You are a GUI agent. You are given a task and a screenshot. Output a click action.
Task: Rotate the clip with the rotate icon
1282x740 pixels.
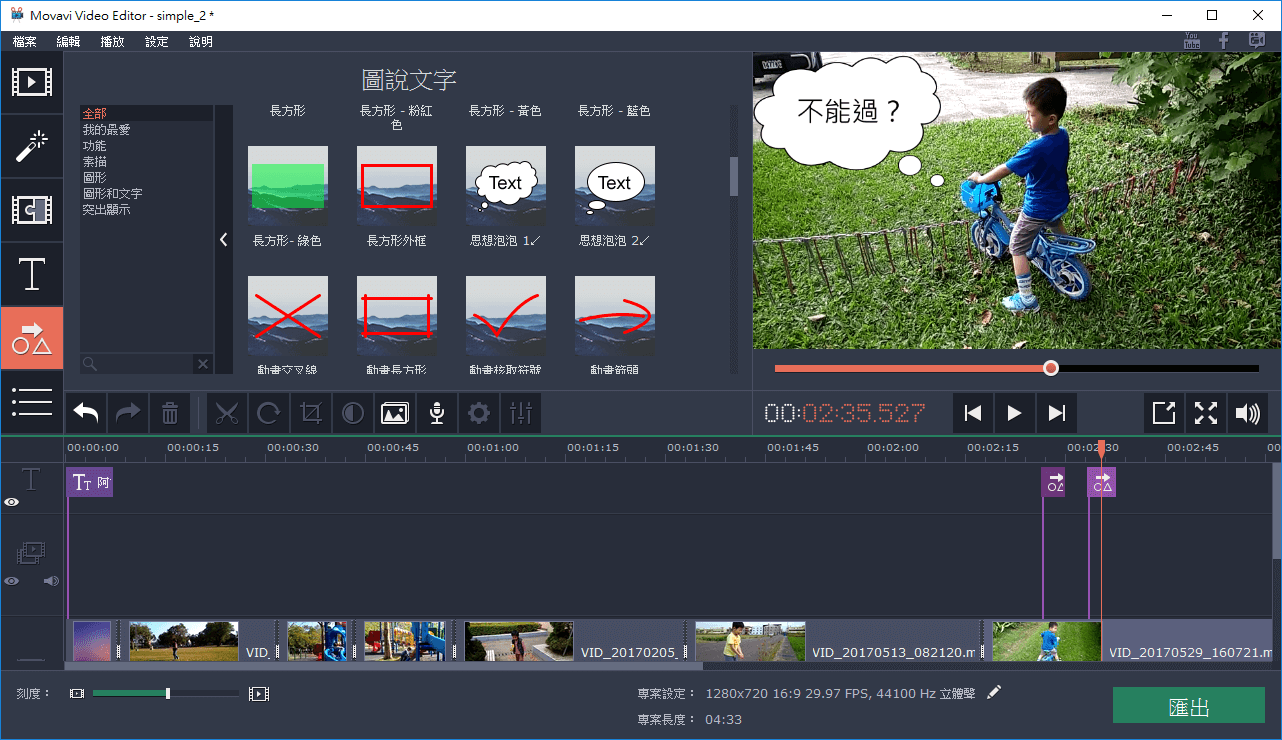(x=269, y=413)
